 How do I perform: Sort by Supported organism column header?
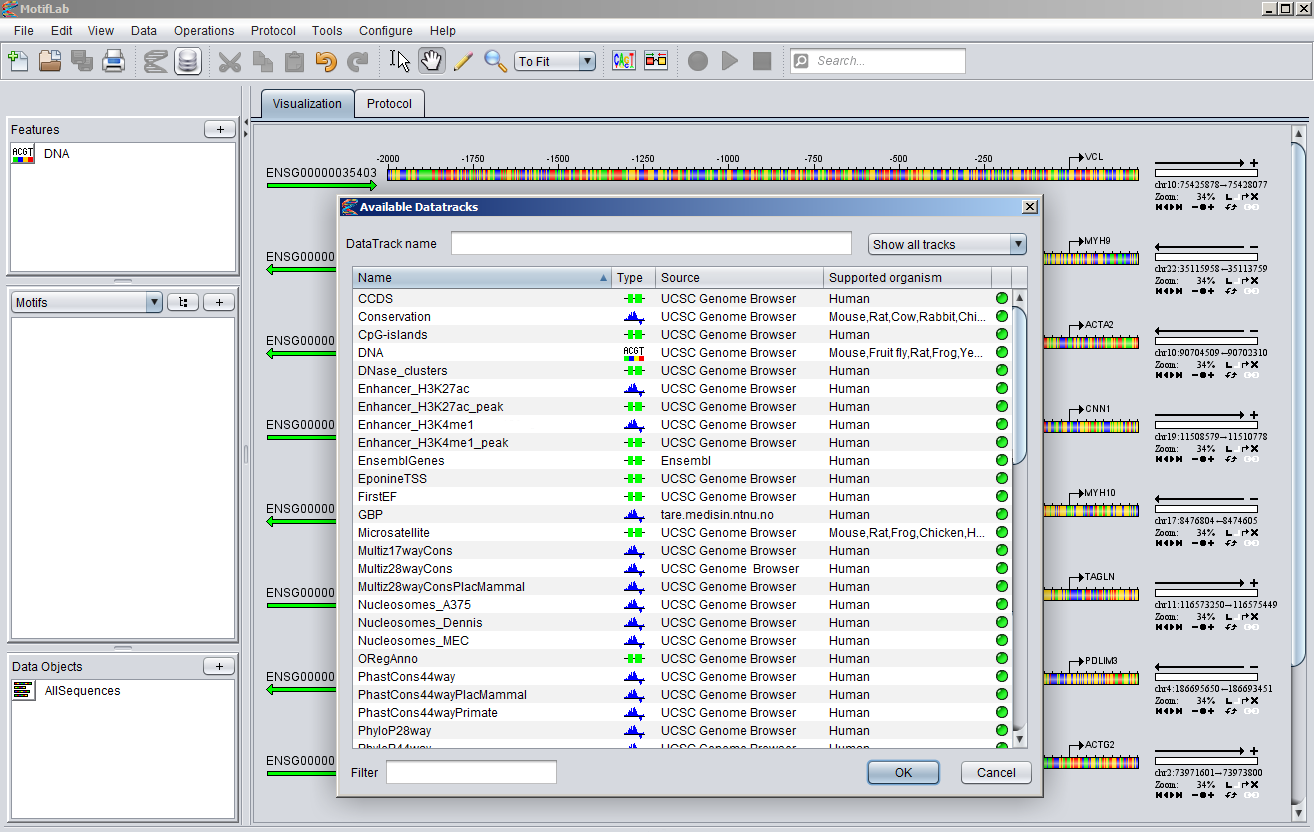pyautogui.click(x=908, y=277)
